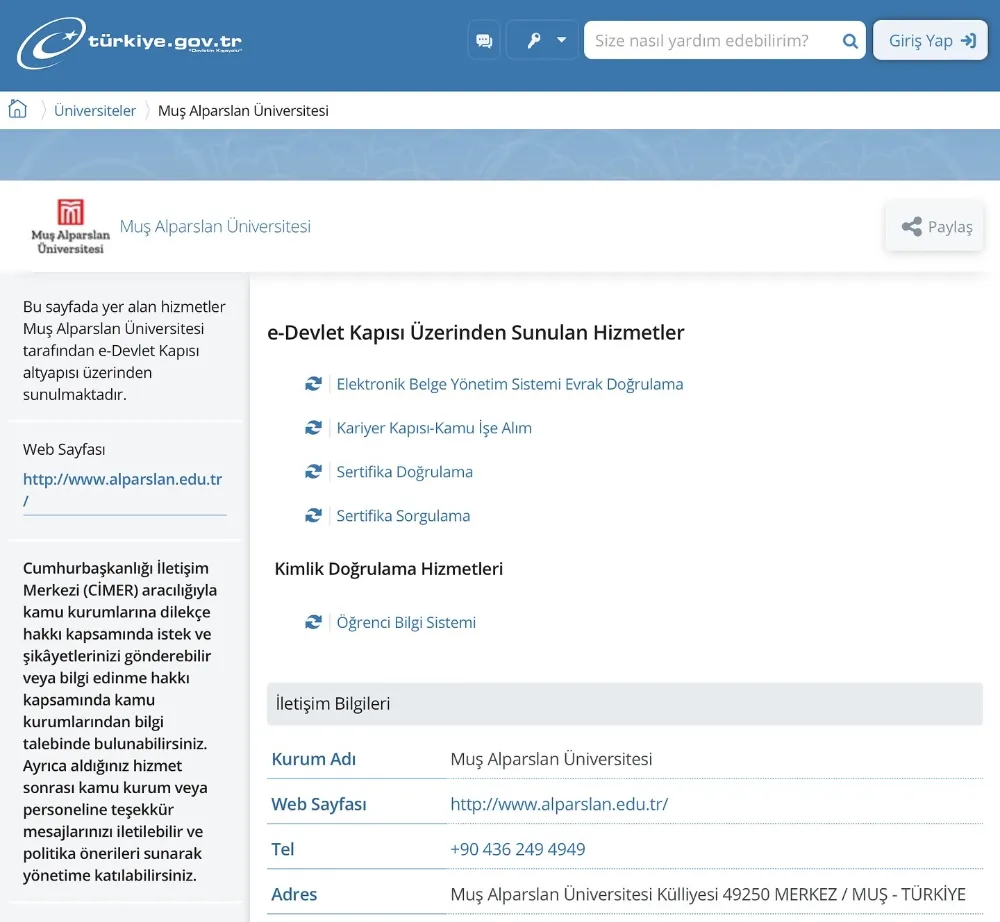1000x922 pixels.
Task: Open Üniversiteler breadcrumb link
Action: click(95, 111)
